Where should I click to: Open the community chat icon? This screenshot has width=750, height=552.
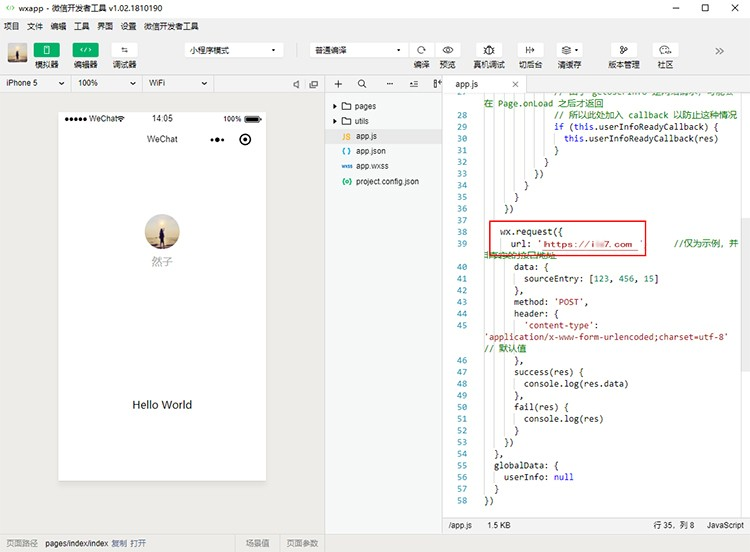point(665,50)
